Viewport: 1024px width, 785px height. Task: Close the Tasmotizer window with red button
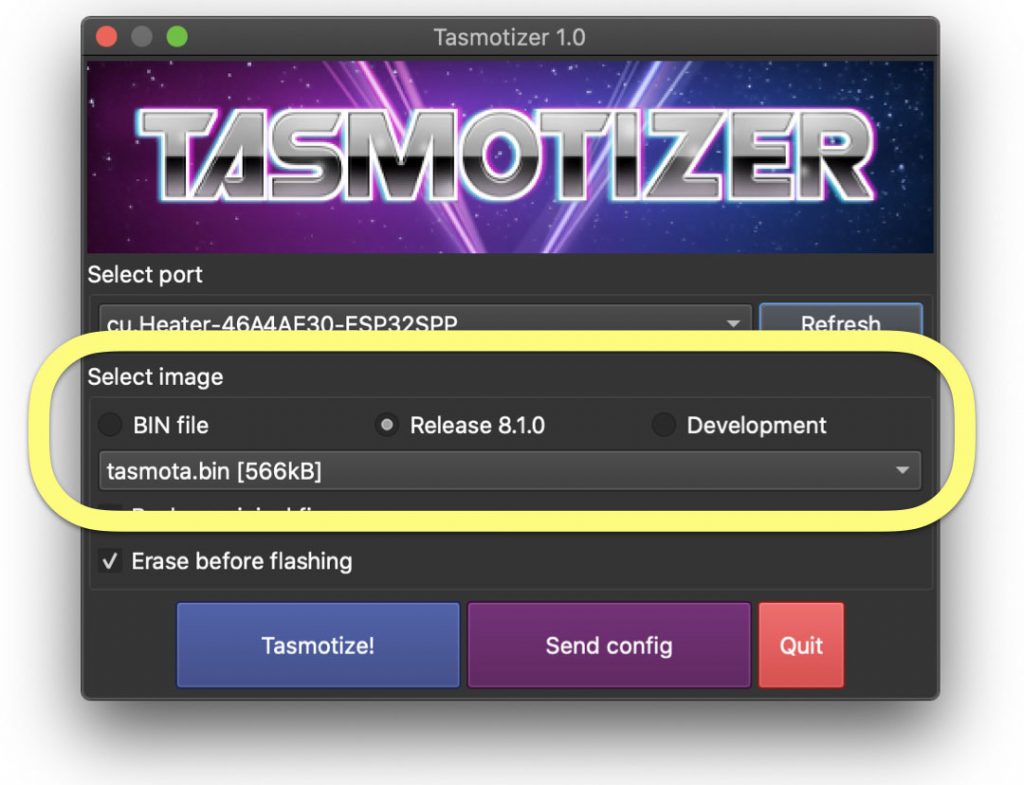tap(107, 37)
